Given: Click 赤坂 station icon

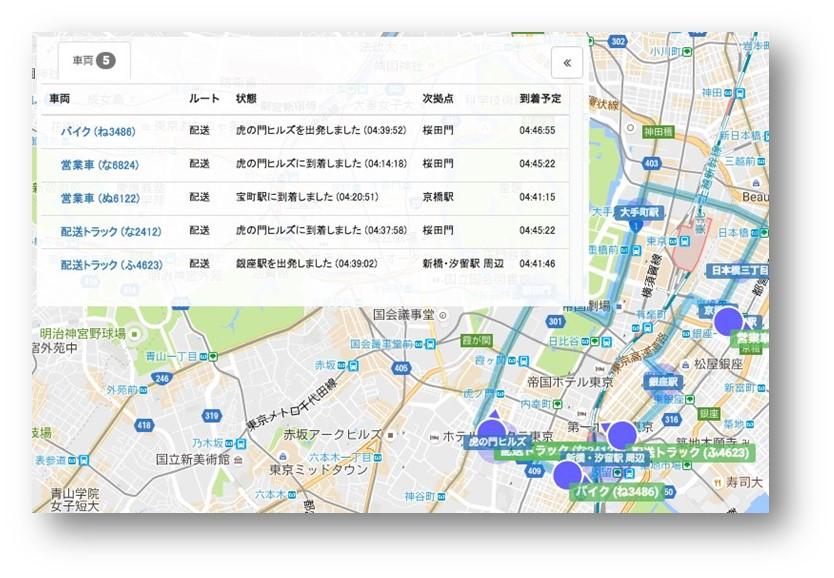Looking at the screenshot, I should pos(353,366).
